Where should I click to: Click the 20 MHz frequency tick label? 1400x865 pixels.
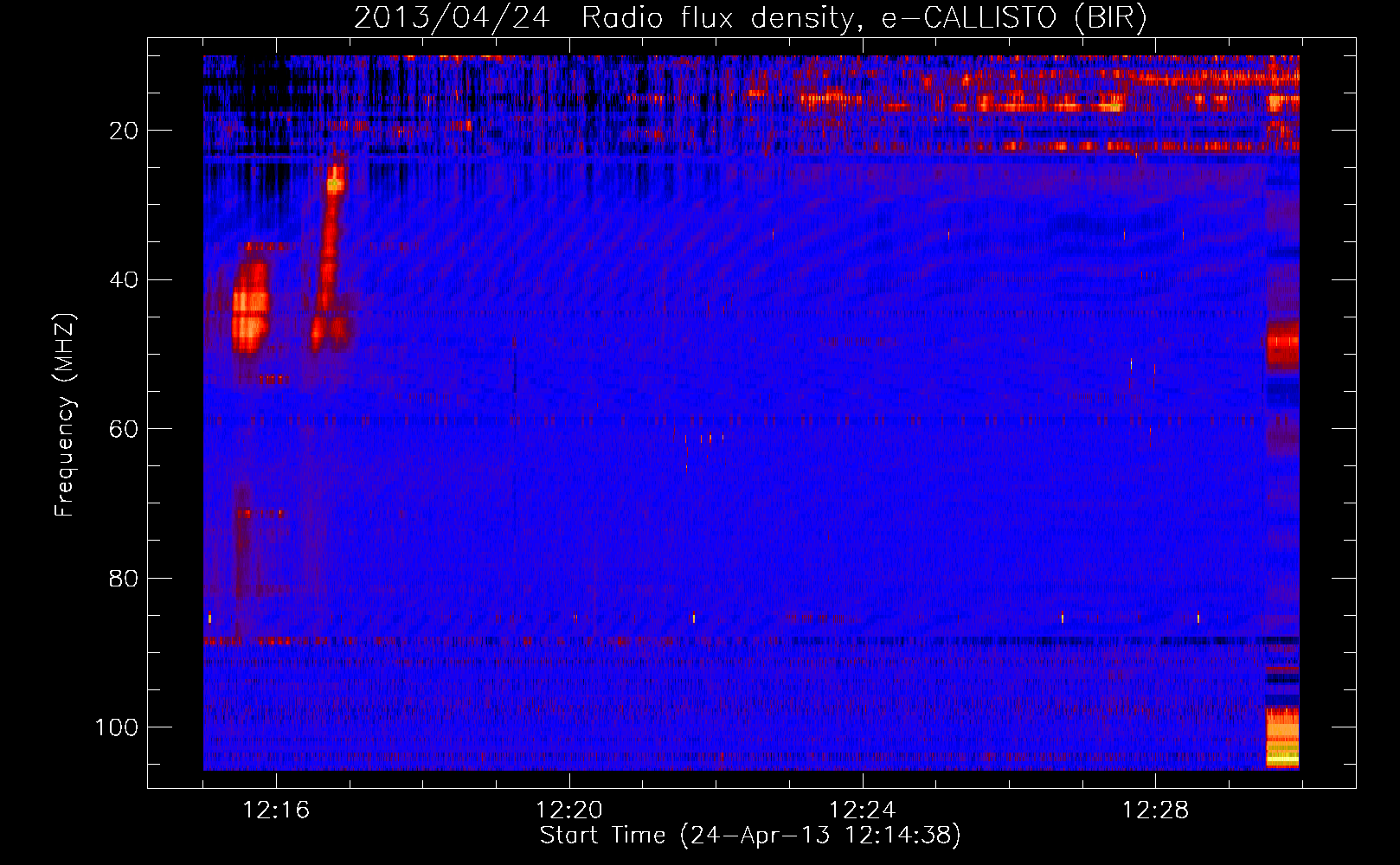coord(124,131)
